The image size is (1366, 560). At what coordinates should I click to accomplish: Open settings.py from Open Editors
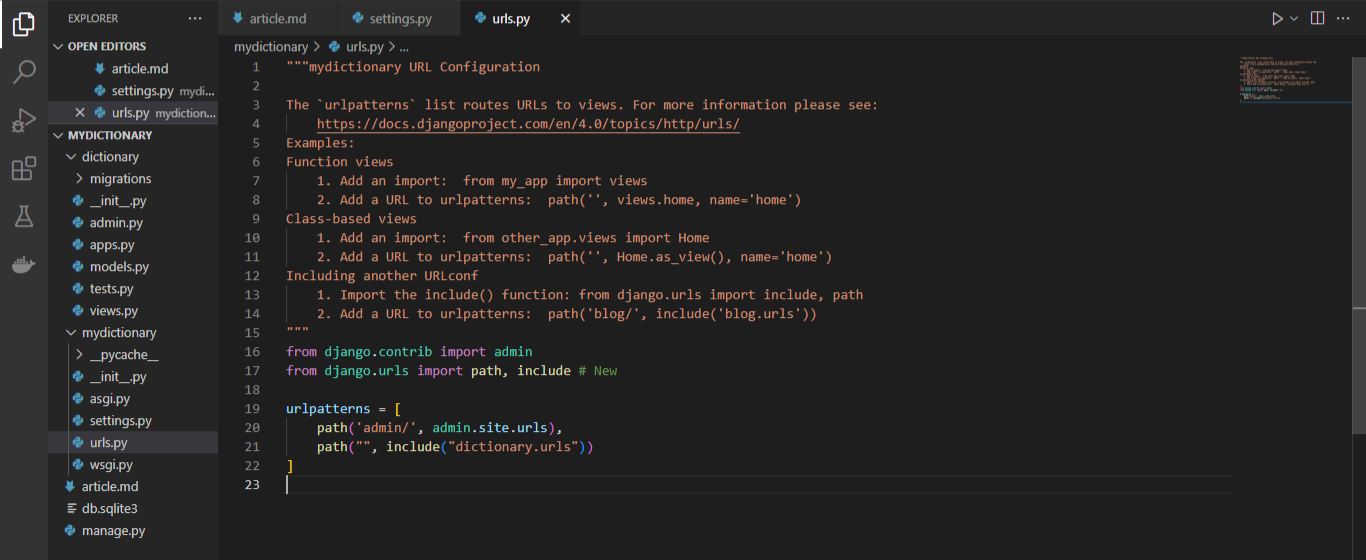pos(143,91)
